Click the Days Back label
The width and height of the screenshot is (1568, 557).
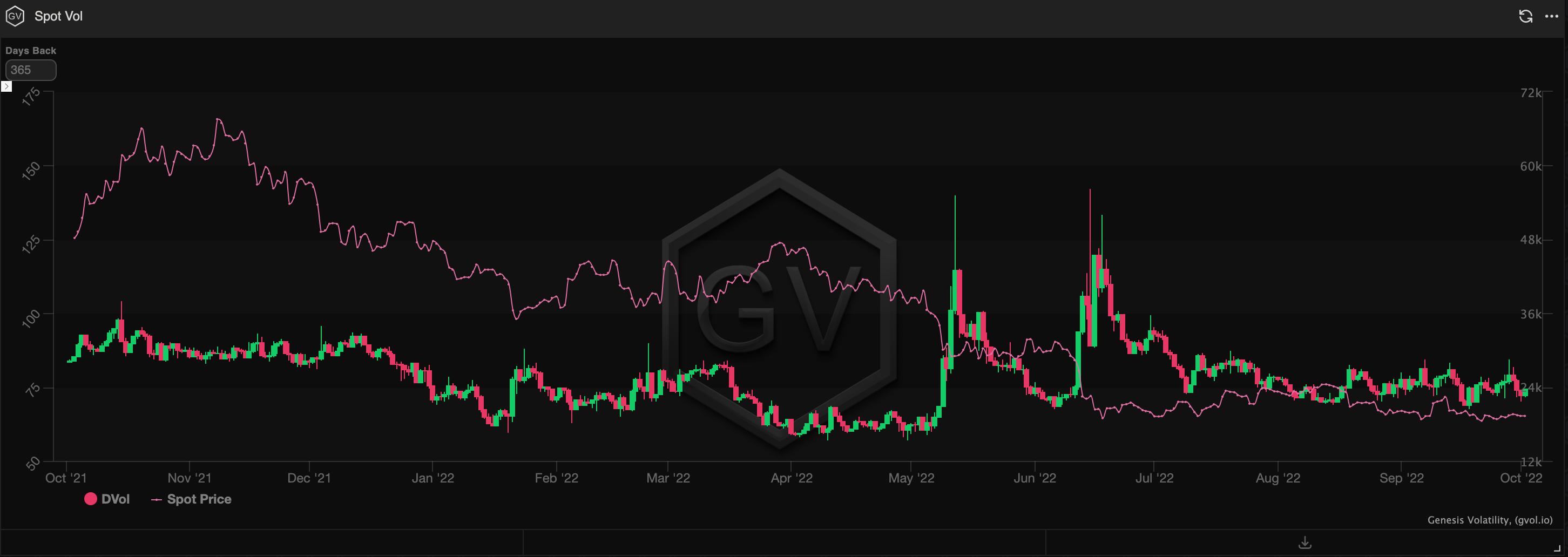pyautogui.click(x=30, y=51)
